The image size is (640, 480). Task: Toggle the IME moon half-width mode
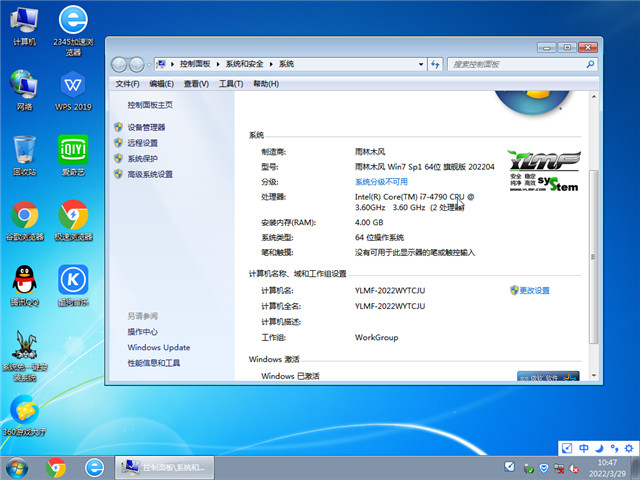[599, 448]
